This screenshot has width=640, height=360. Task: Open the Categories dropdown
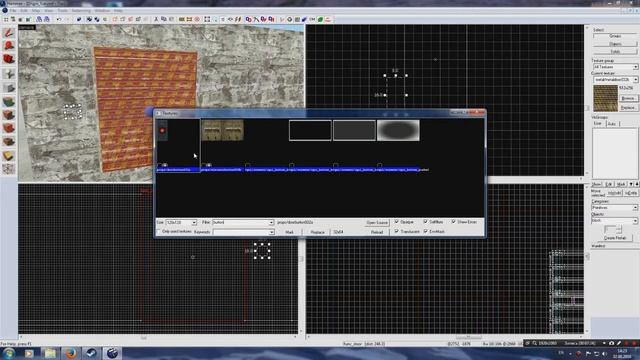point(636,208)
